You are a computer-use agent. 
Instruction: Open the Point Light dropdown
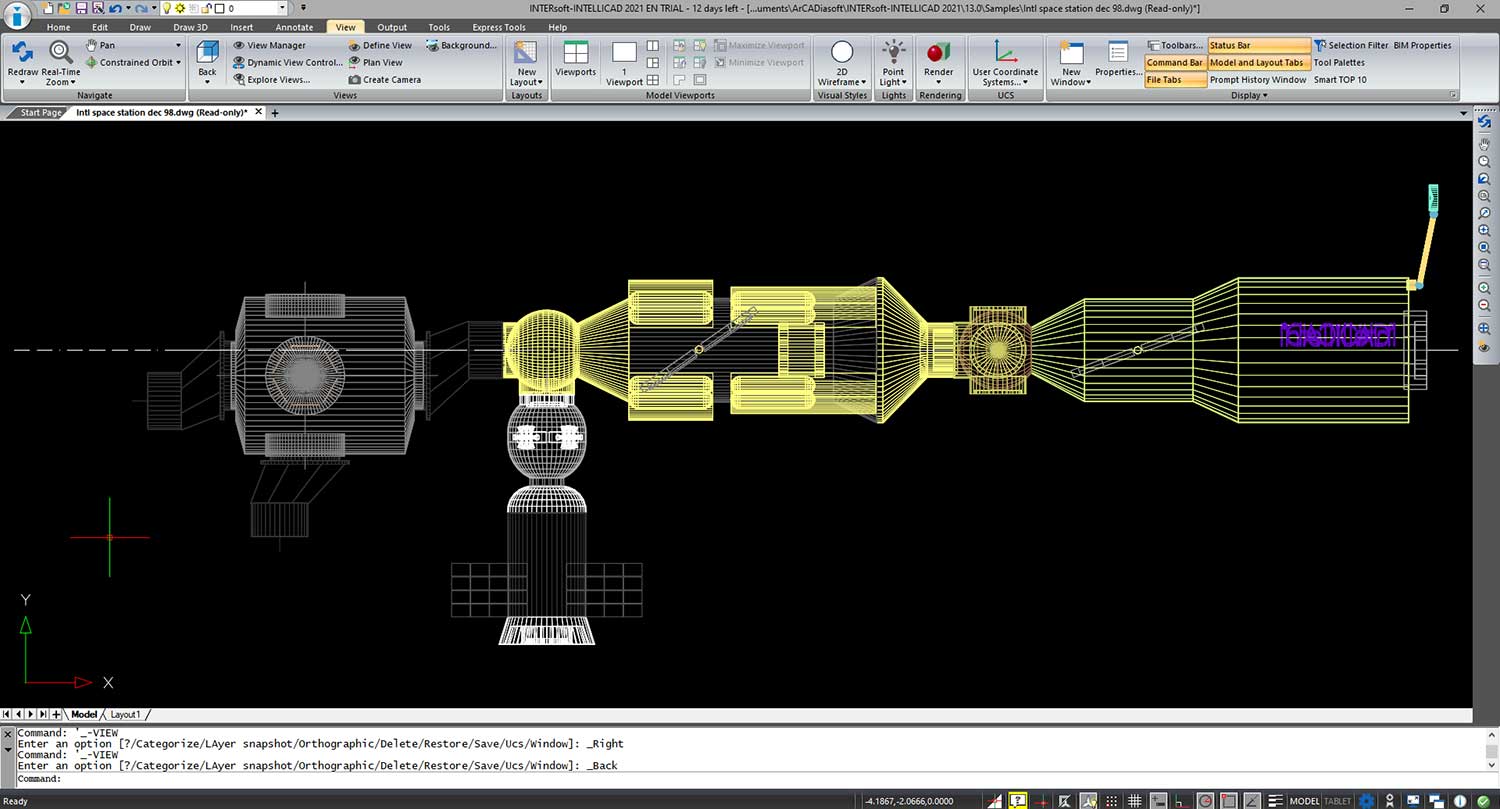(x=893, y=82)
